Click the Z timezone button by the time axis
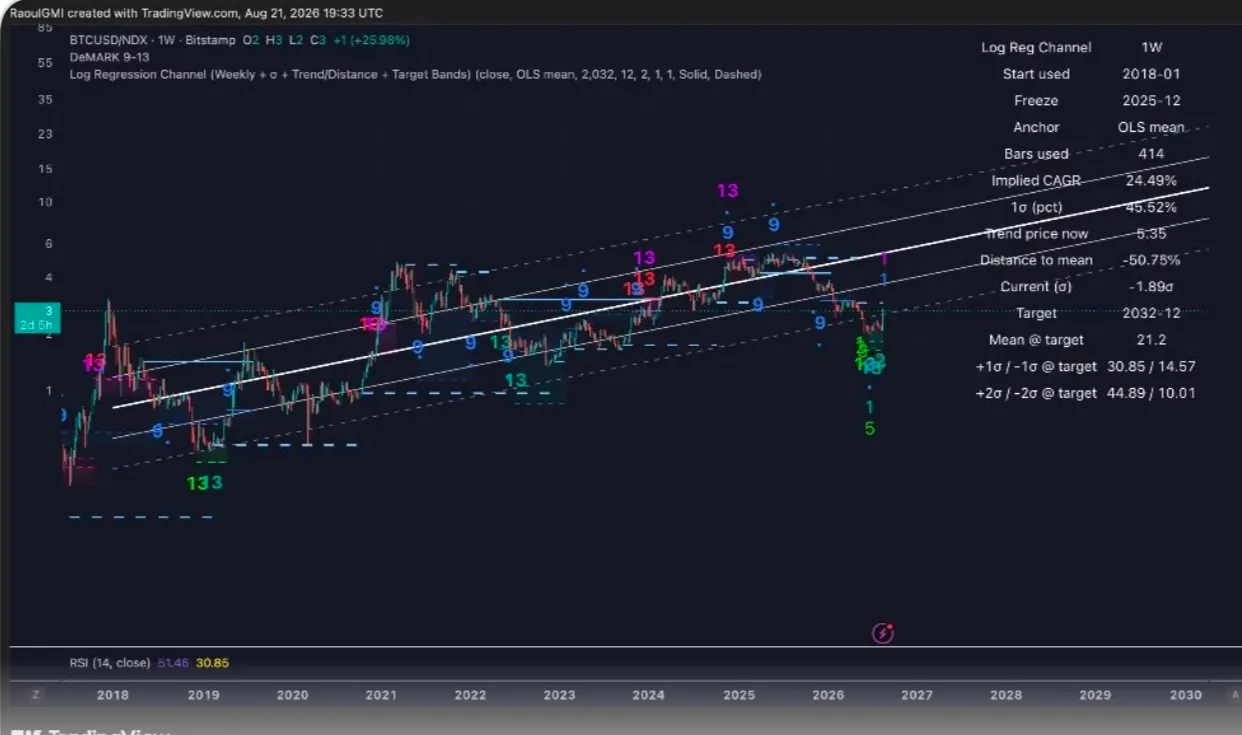1242x735 pixels. [36, 695]
